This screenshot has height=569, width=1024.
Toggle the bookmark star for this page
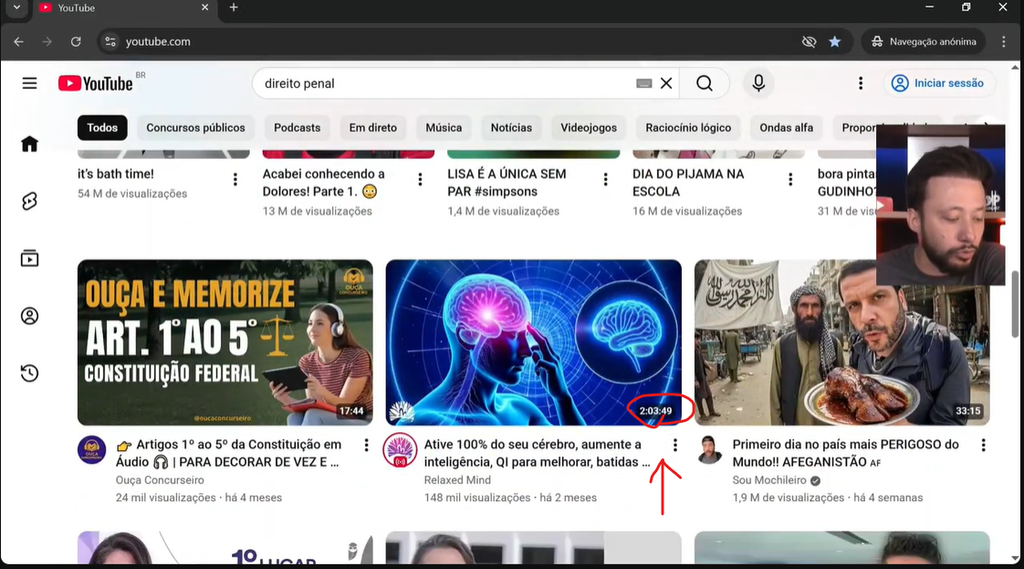coord(835,42)
